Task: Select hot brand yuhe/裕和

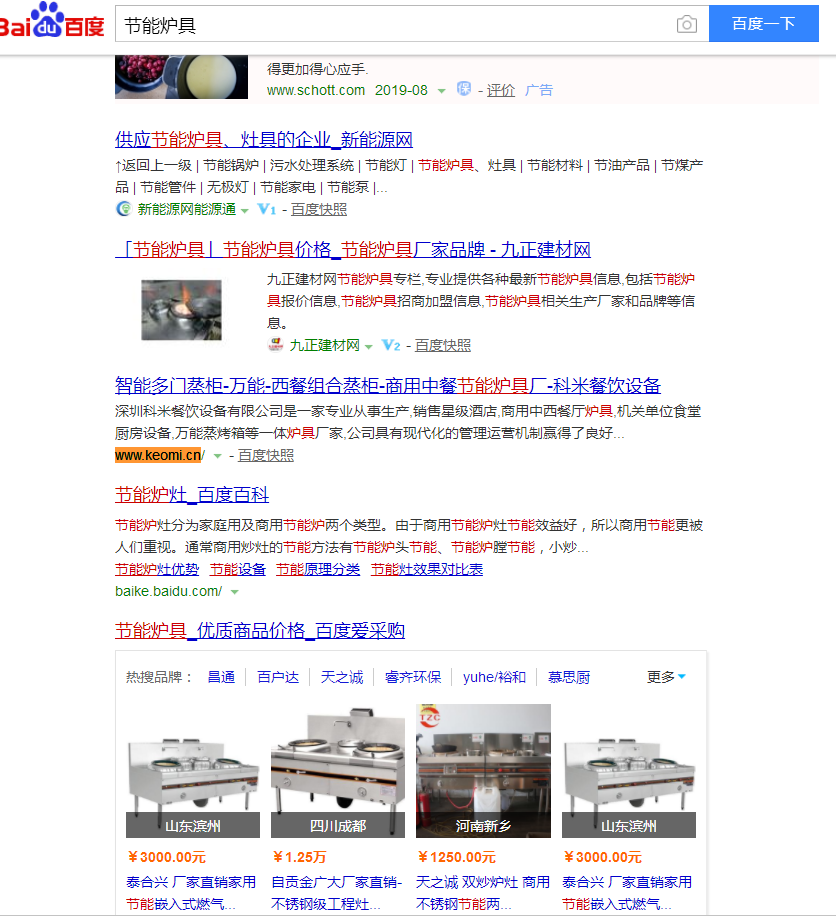Action: [494, 677]
